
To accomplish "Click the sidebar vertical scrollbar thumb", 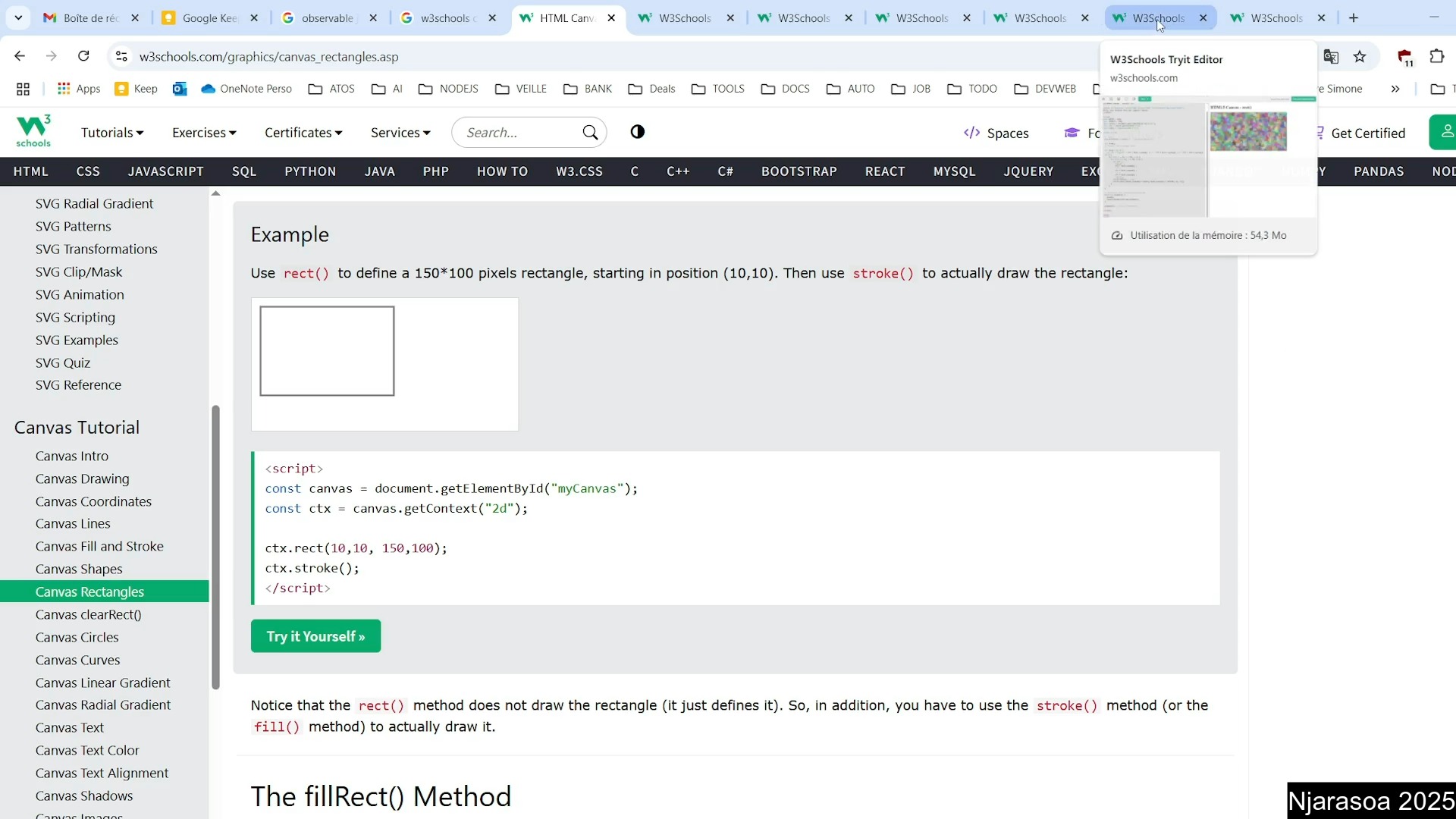I will pos(215,546).
